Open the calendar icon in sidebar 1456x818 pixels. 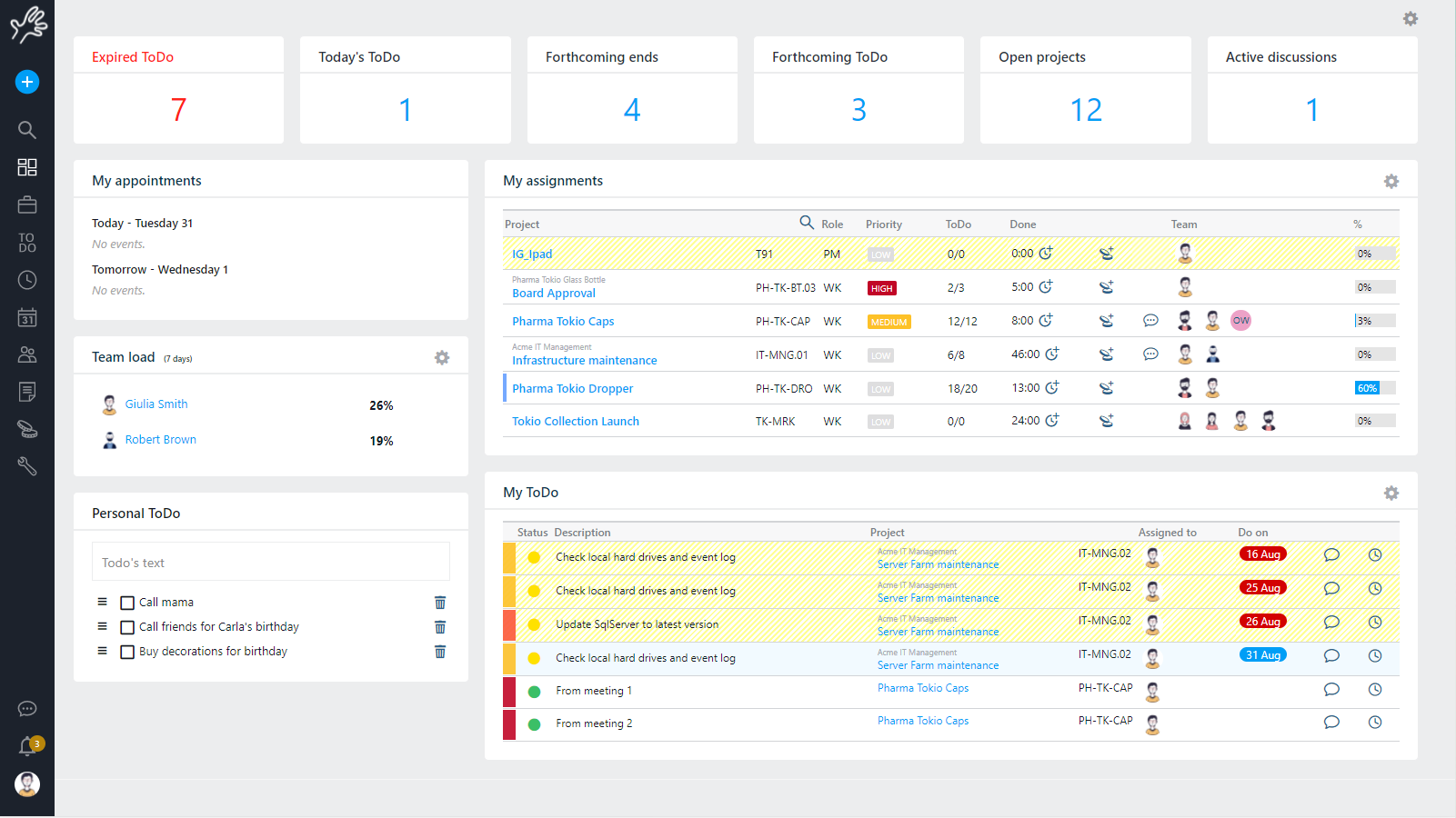pyautogui.click(x=27, y=318)
